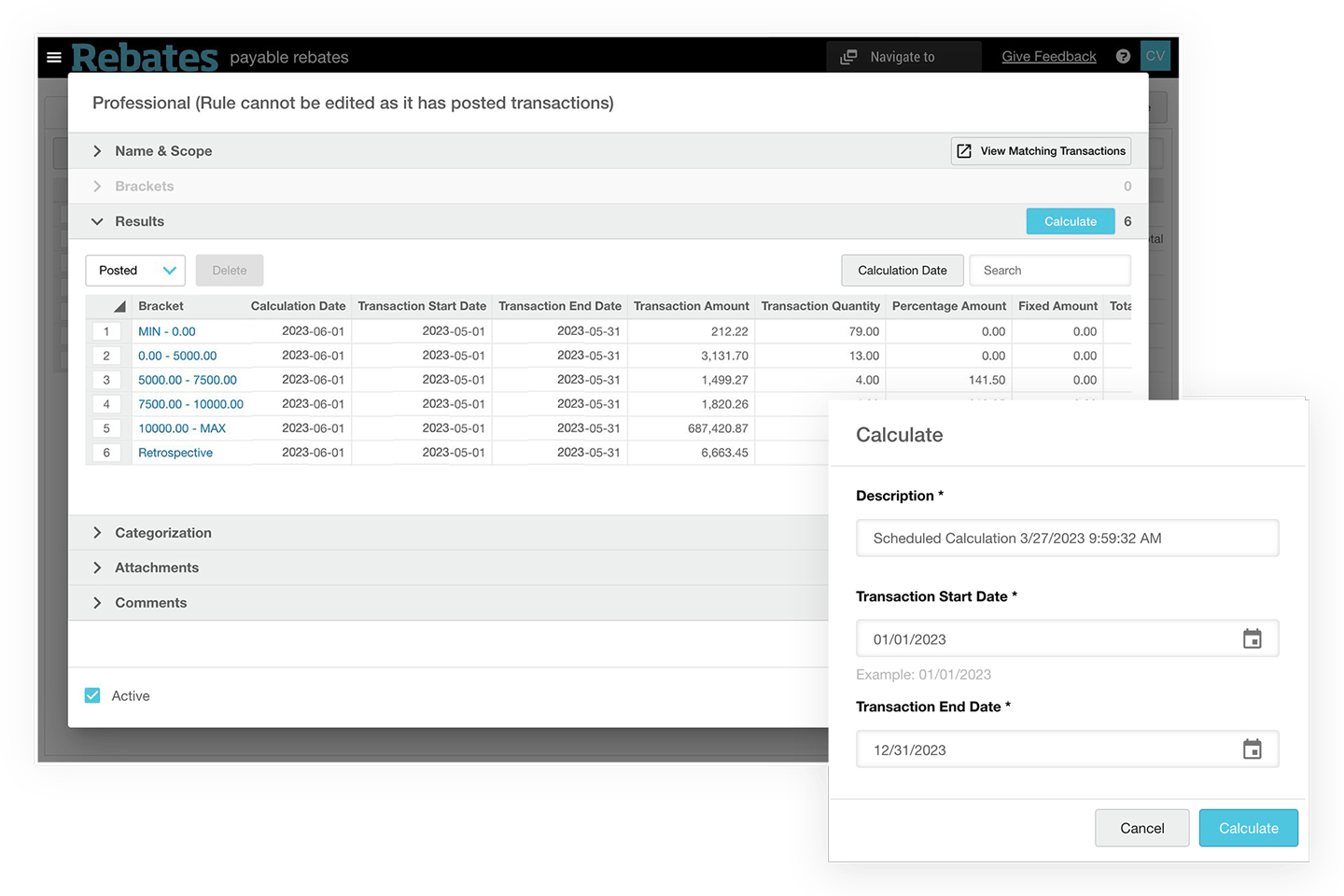Uncheck the Active checkbox
1344x896 pixels.
91,695
